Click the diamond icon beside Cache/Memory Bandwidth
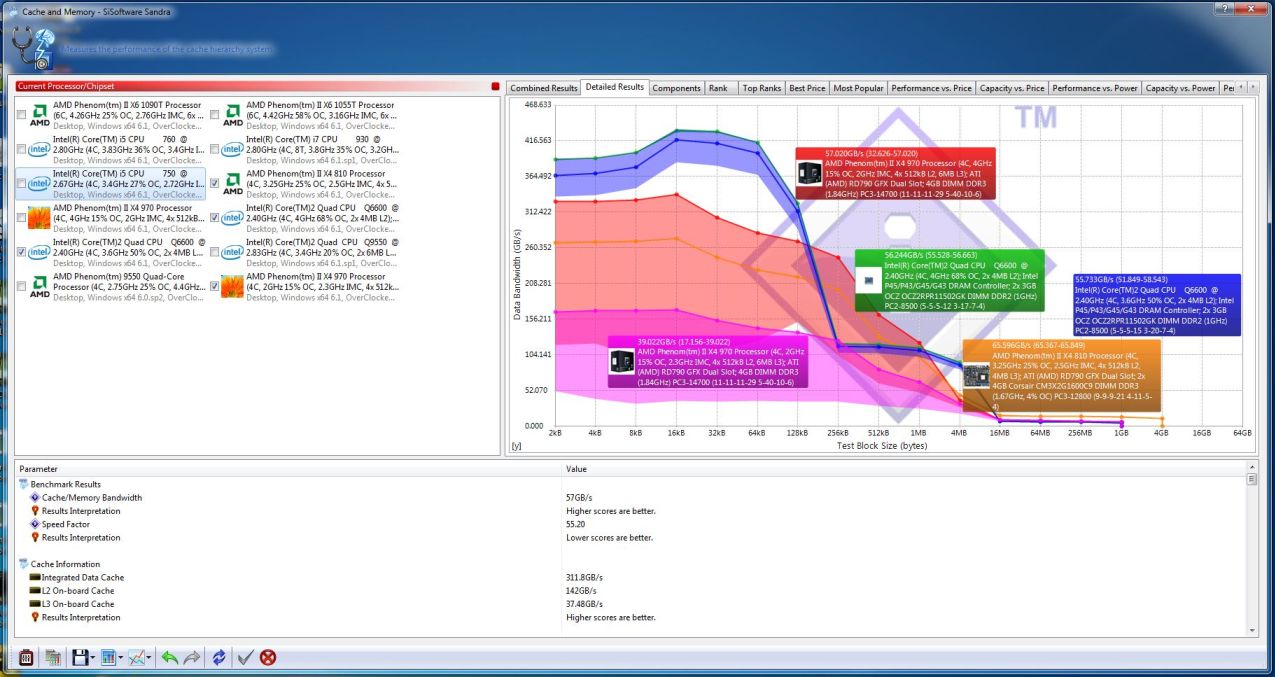Image resolution: width=1275 pixels, height=677 pixels. pyautogui.click(x=35, y=497)
